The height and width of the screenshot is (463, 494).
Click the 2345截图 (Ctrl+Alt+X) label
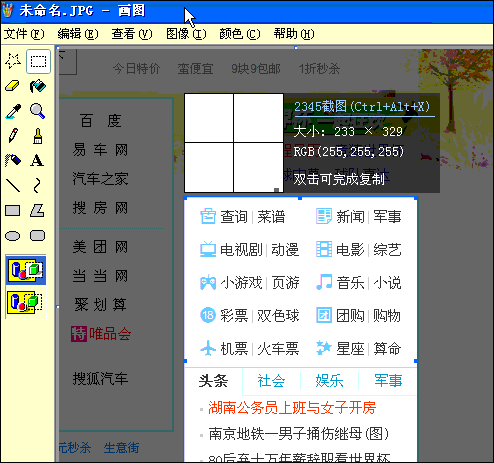pos(362,107)
